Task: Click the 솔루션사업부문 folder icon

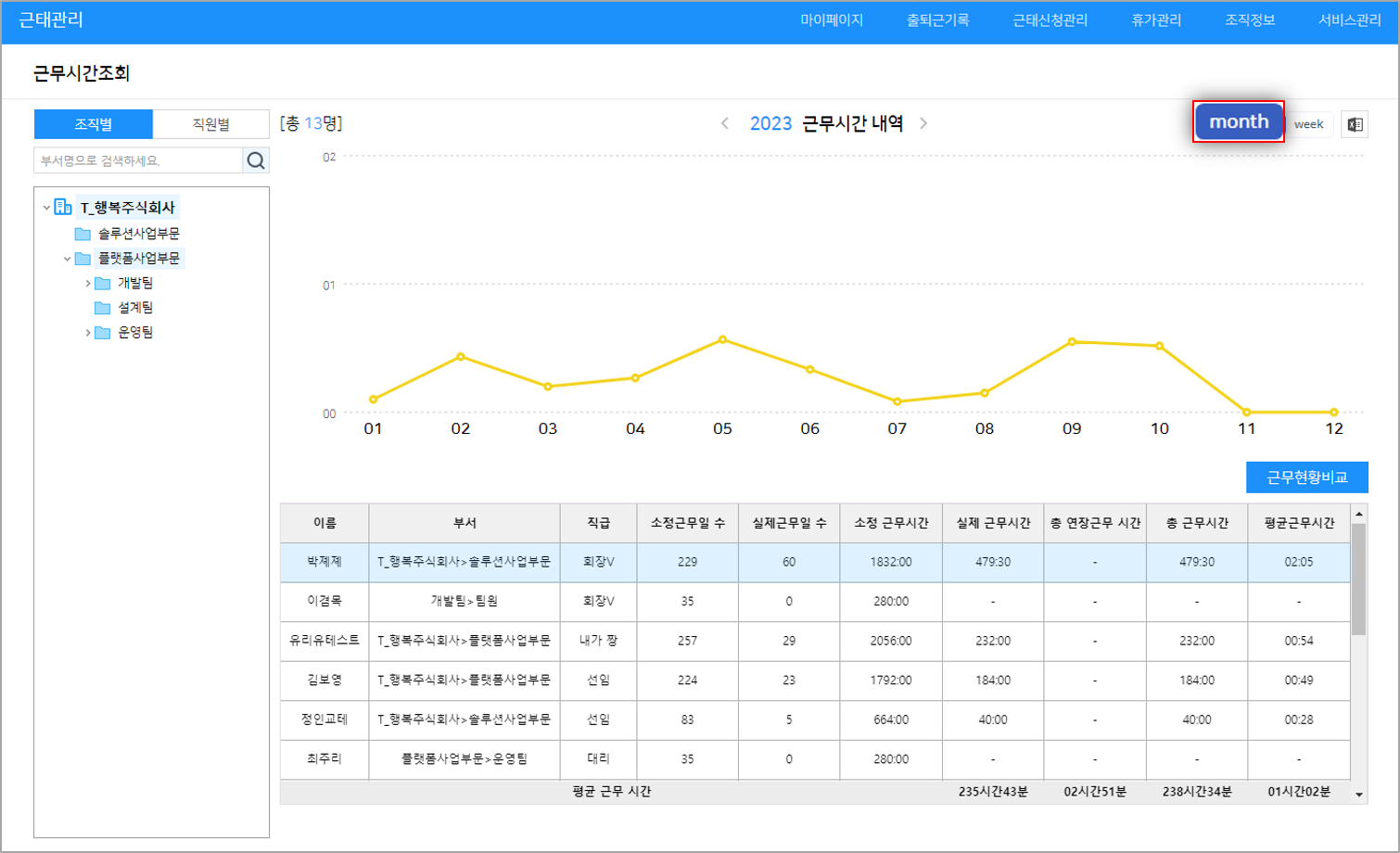Action: click(x=83, y=234)
